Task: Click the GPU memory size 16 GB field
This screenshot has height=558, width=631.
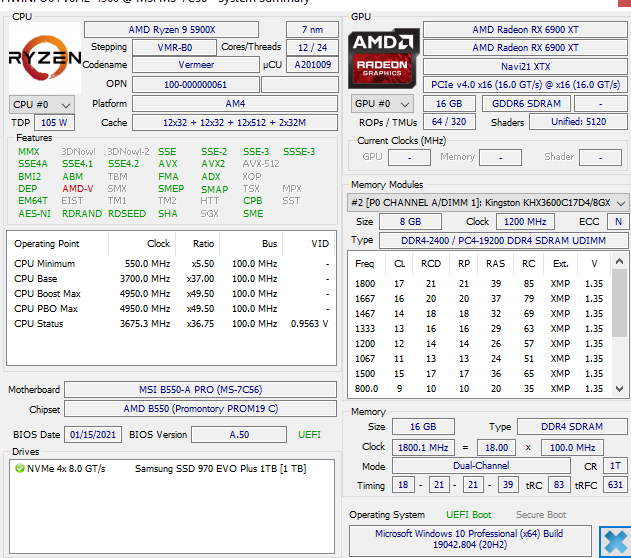Action: point(449,104)
